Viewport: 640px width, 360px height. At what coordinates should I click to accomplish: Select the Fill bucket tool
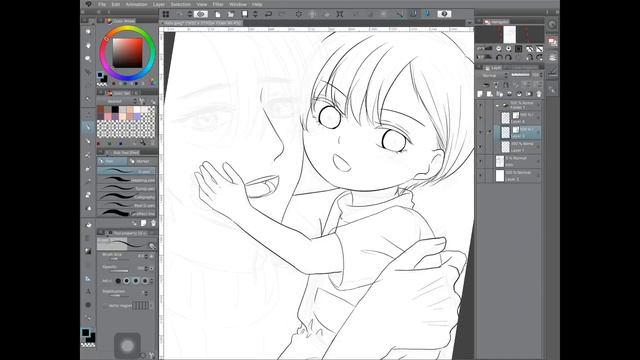pyautogui.click(x=88, y=224)
